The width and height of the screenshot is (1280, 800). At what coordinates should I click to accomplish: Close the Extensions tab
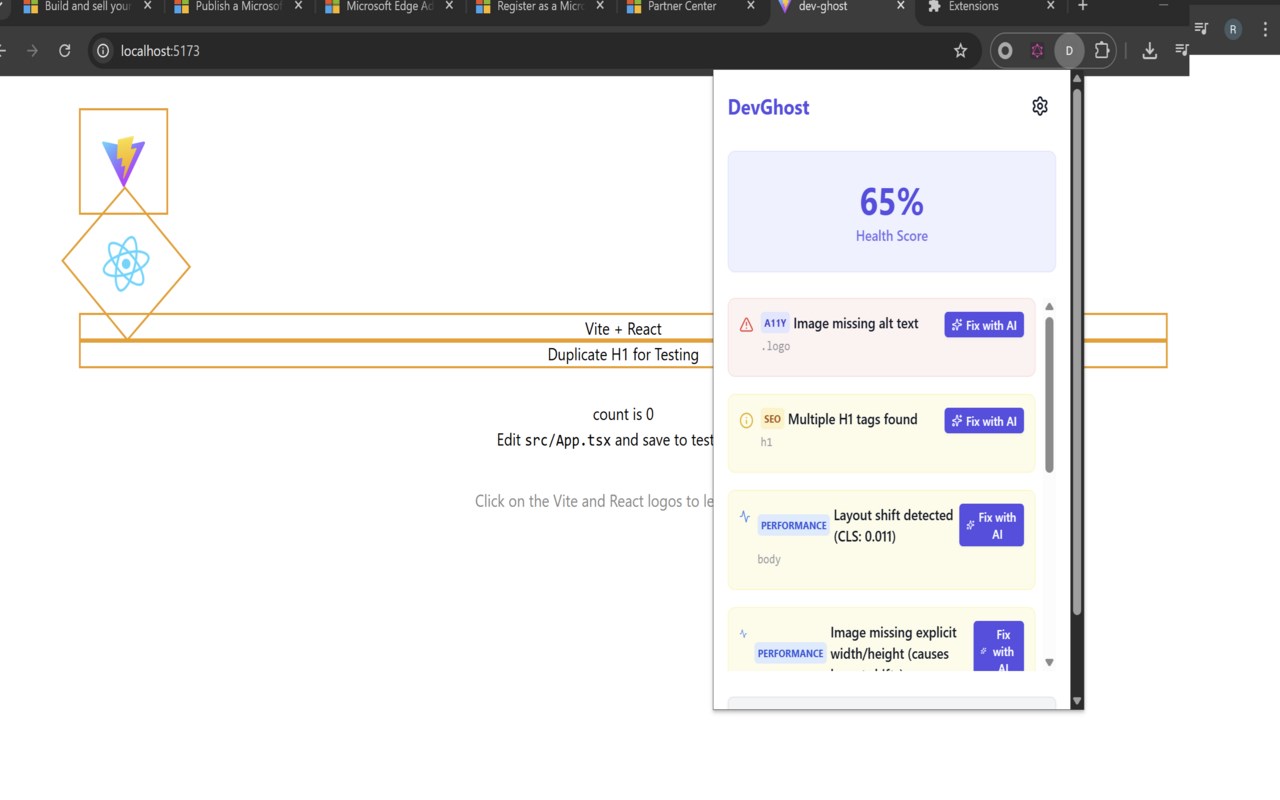coord(1051,6)
